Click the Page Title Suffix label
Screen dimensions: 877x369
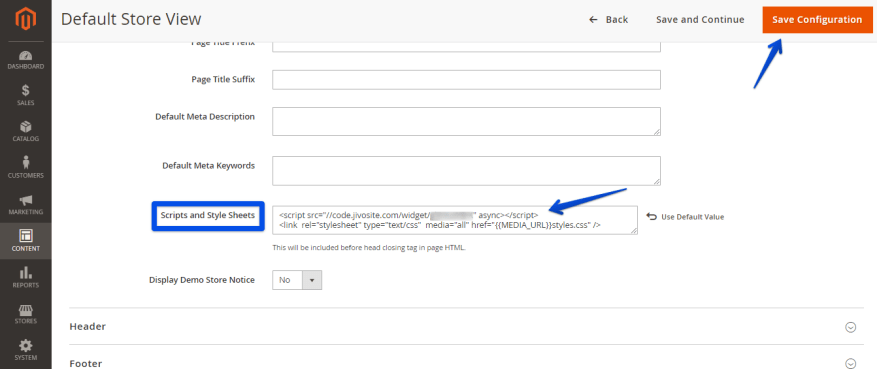click(x=223, y=79)
